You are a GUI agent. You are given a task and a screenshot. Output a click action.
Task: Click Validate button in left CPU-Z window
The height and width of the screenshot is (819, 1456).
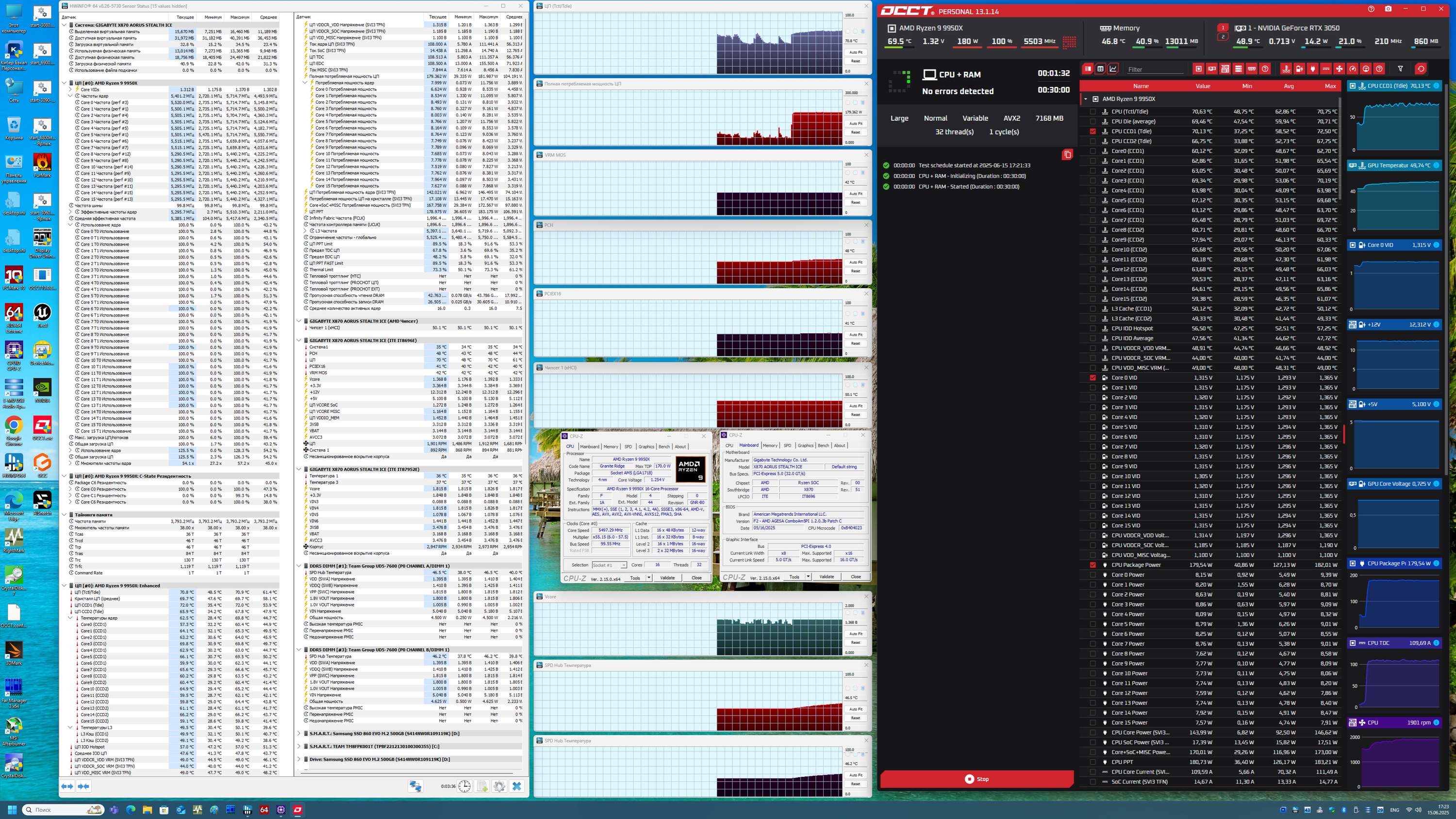tap(667, 578)
